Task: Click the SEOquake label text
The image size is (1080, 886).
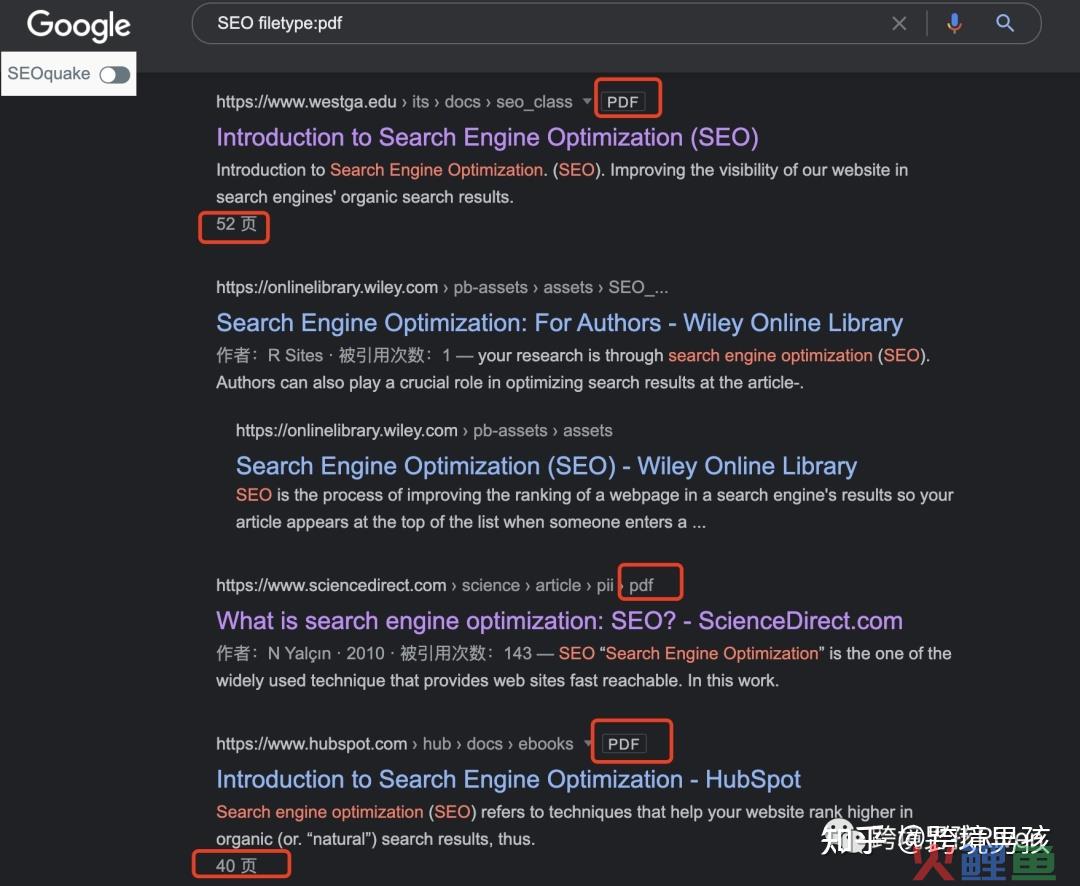Action: (x=49, y=74)
